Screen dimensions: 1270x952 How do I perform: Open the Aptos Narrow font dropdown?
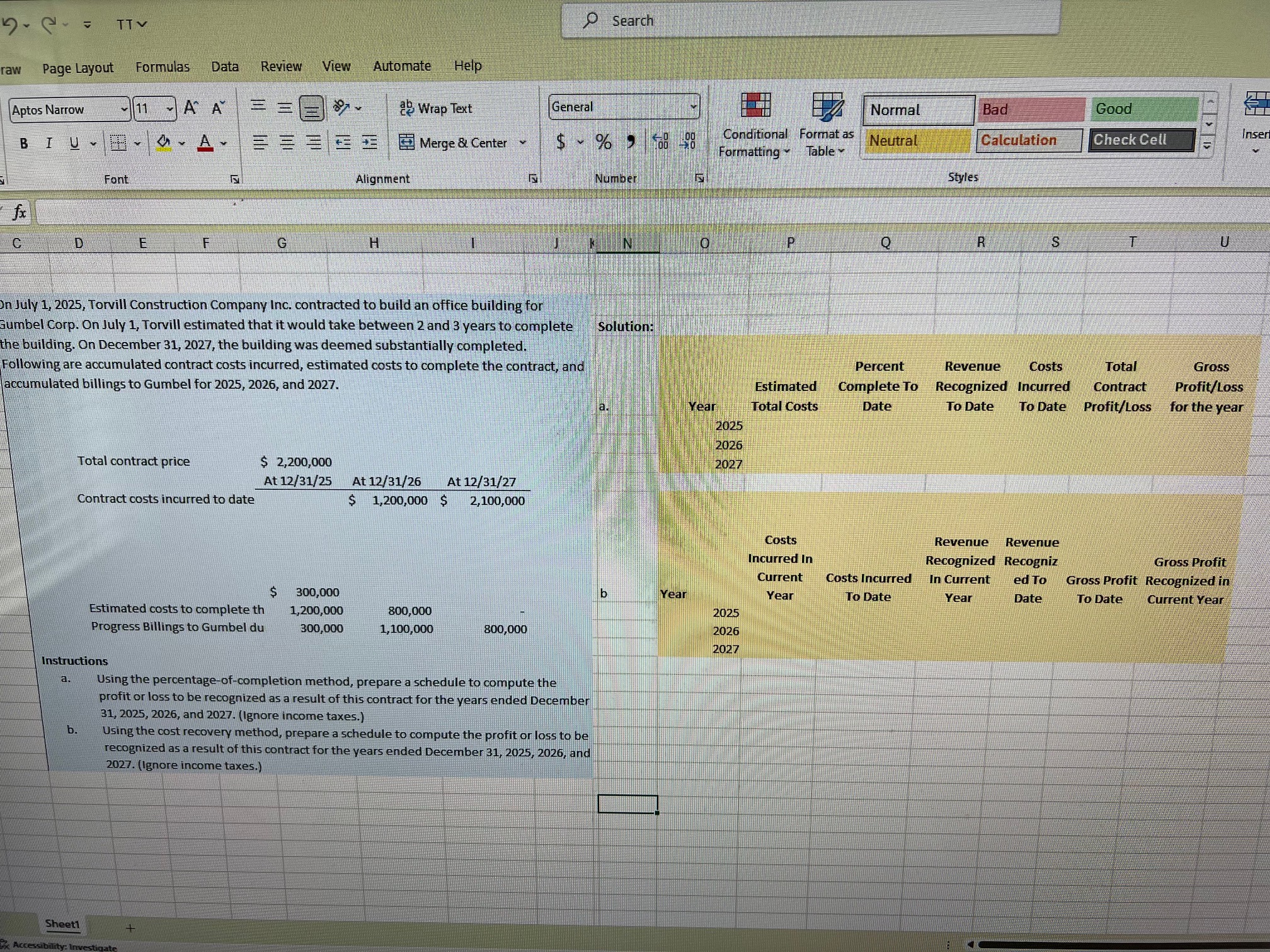(124, 110)
